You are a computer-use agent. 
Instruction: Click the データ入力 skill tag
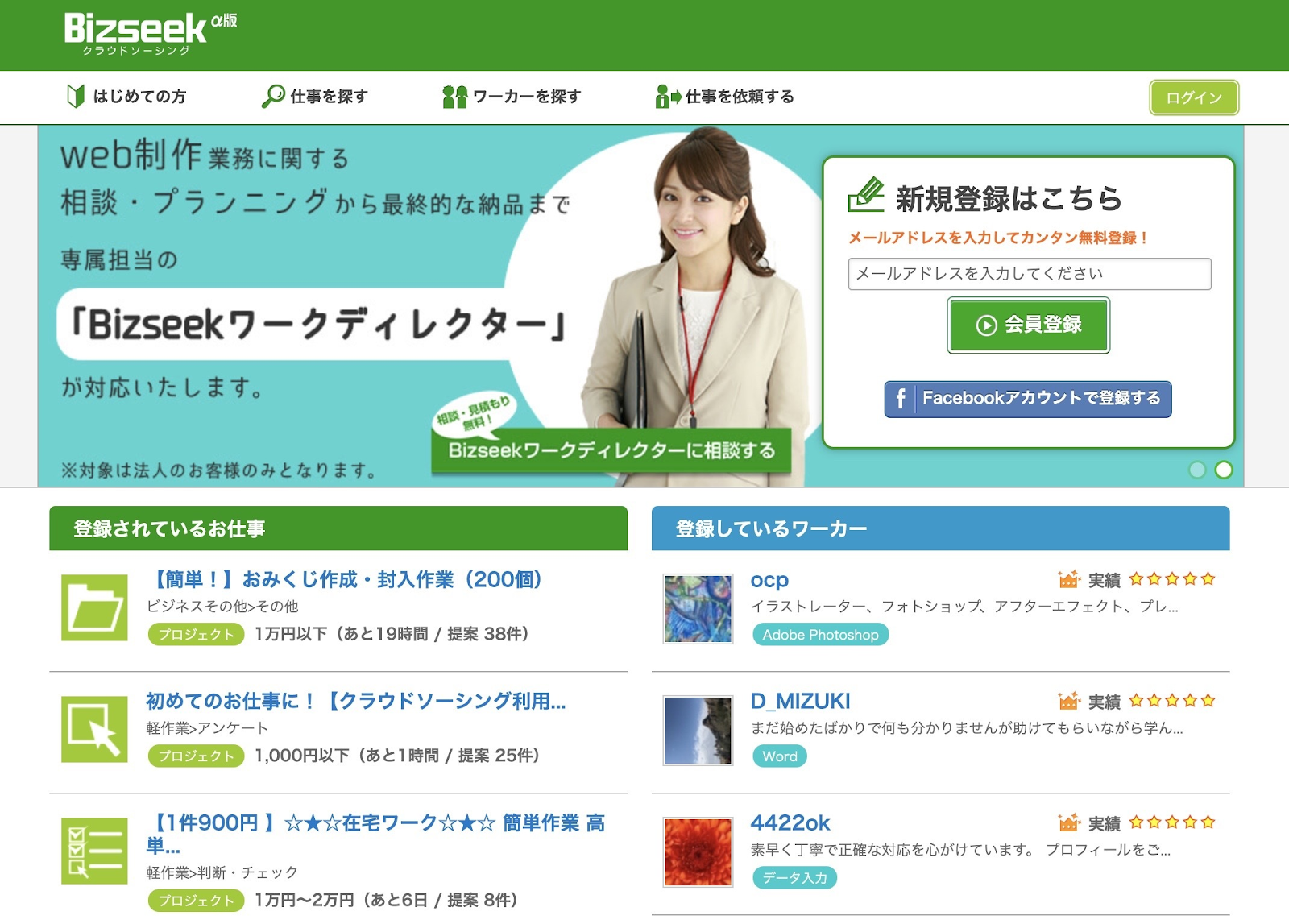[x=794, y=878]
